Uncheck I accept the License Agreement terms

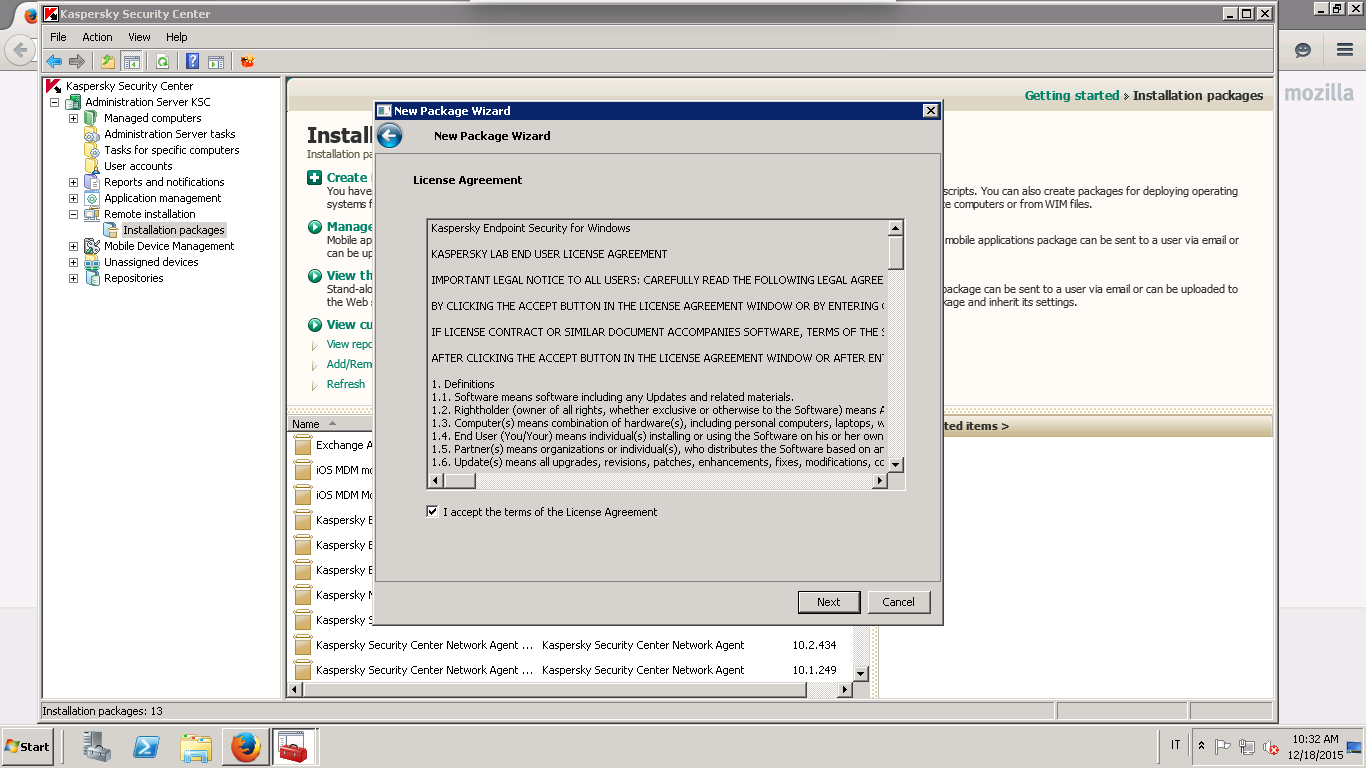[432, 511]
